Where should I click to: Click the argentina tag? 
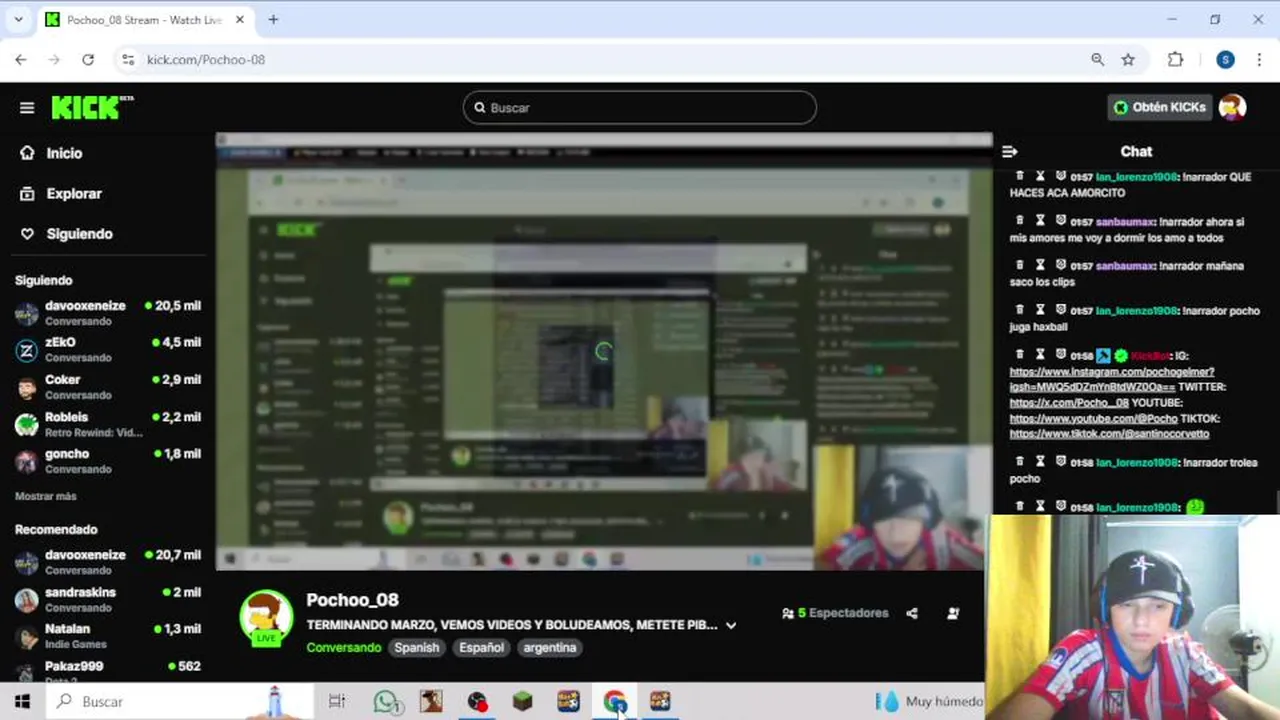coord(550,648)
